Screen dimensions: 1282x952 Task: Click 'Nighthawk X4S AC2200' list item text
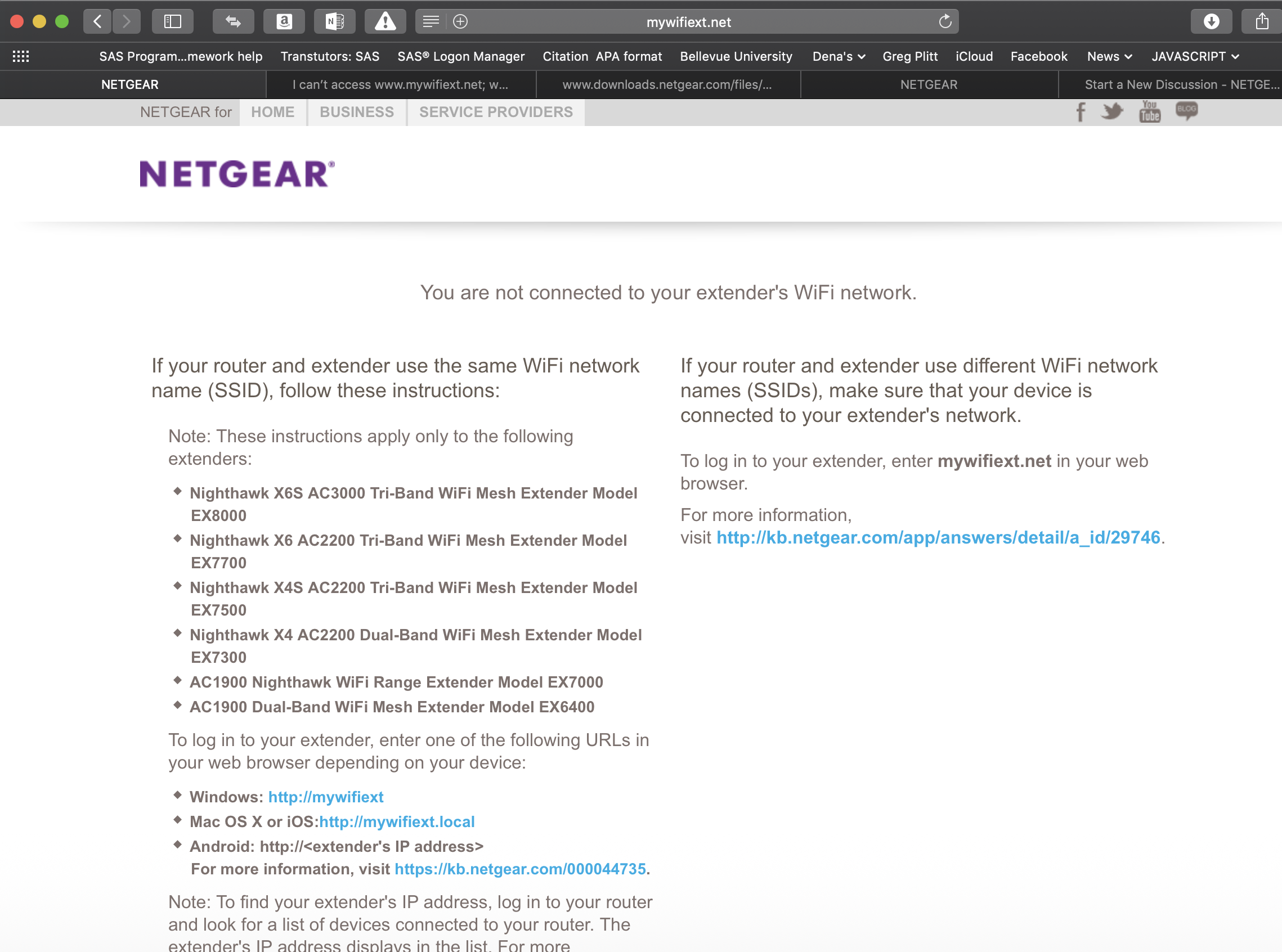pos(413,599)
